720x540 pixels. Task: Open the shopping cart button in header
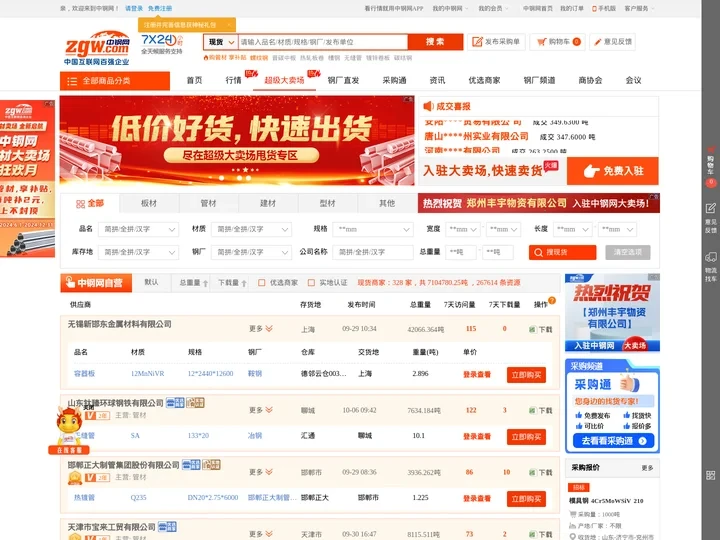557,42
